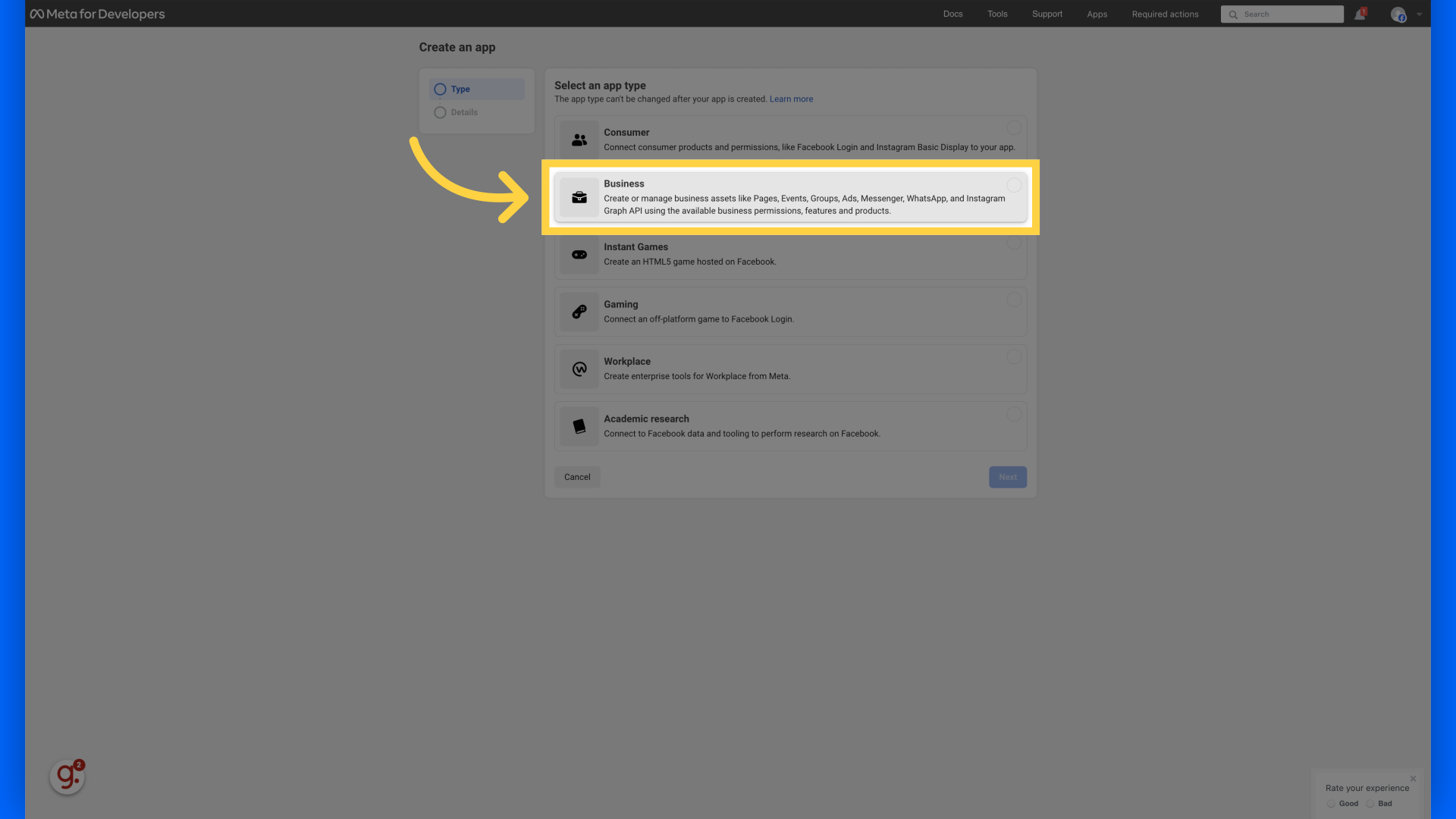Click the Academic research description text

click(742, 434)
